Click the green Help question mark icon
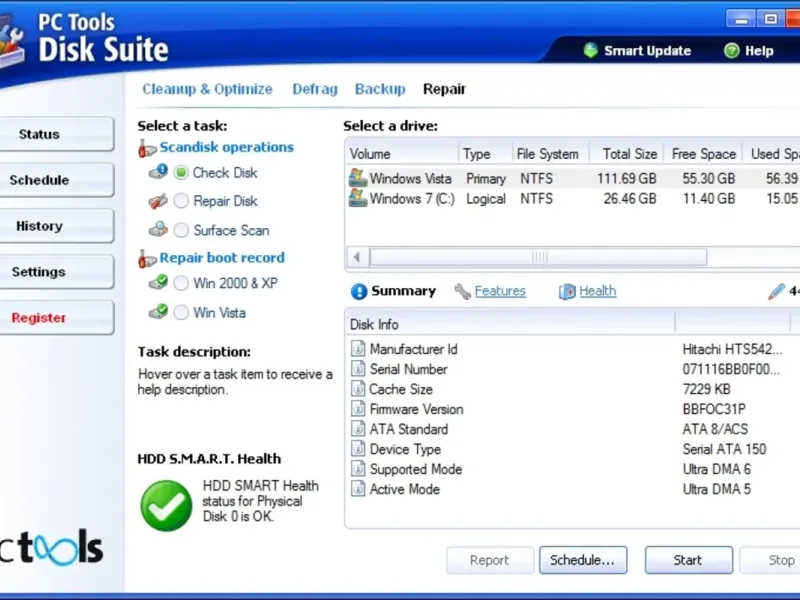 (x=731, y=51)
